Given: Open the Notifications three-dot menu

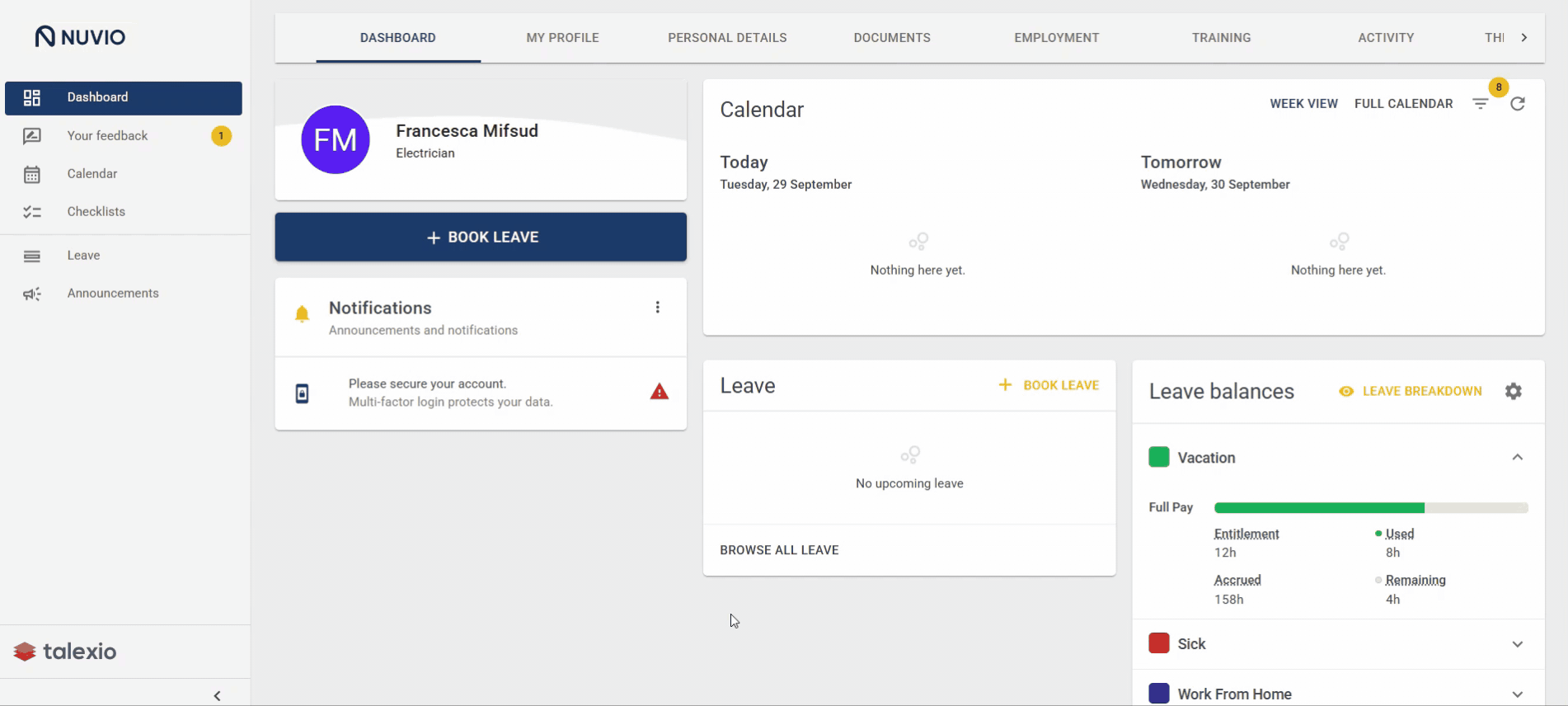Looking at the screenshot, I should 658,308.
